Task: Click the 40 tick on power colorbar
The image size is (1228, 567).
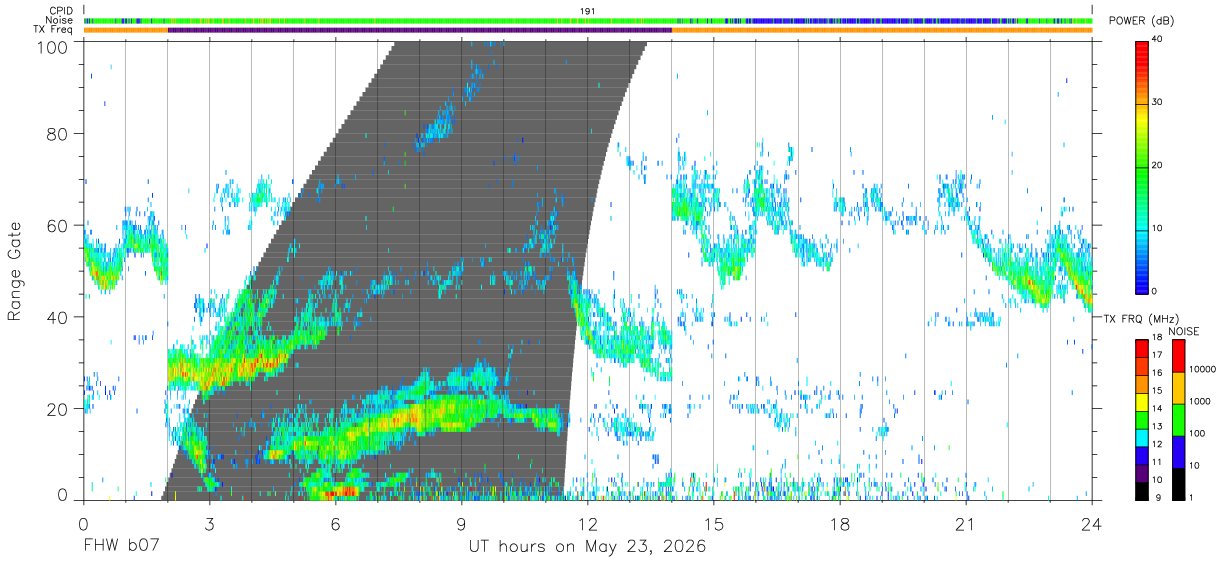Action: pyautogui.click(x=1158, y=39)
